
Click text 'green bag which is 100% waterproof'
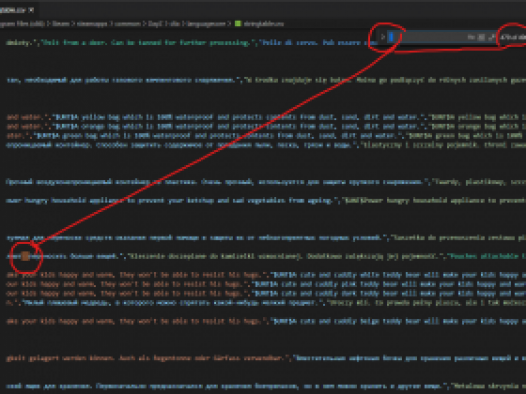coord(126,136)
